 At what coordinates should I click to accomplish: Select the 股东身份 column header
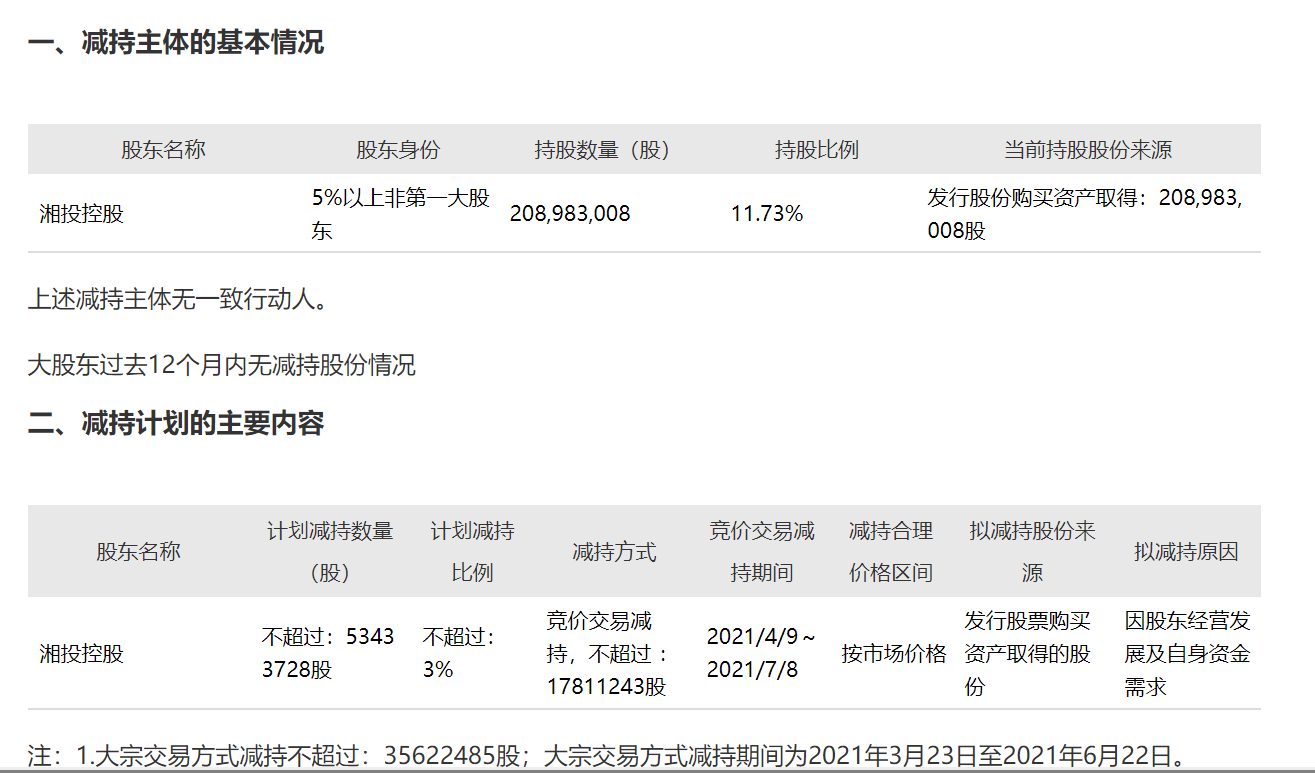pos(398,150)
